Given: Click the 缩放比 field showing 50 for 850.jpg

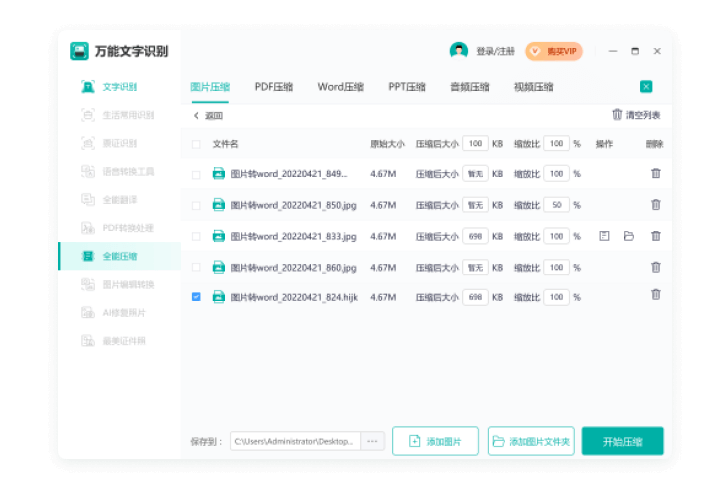Looking at the screenshot, I should (x=557, y=205).
